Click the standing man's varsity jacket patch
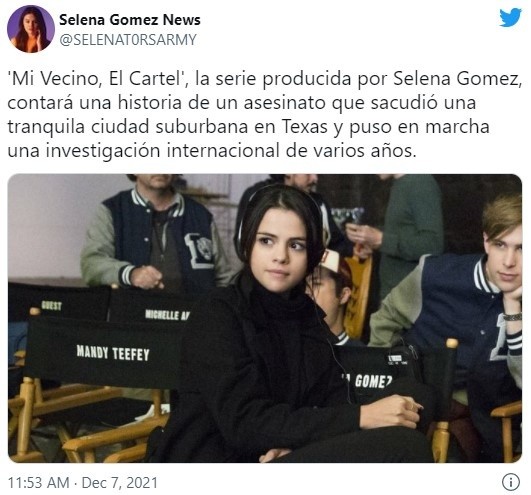 [x=199, y=251]
